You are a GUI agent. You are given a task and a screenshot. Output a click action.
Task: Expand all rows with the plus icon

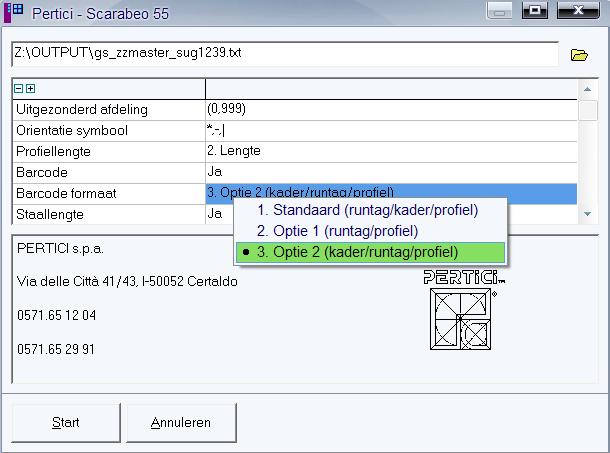pos(31,89)
